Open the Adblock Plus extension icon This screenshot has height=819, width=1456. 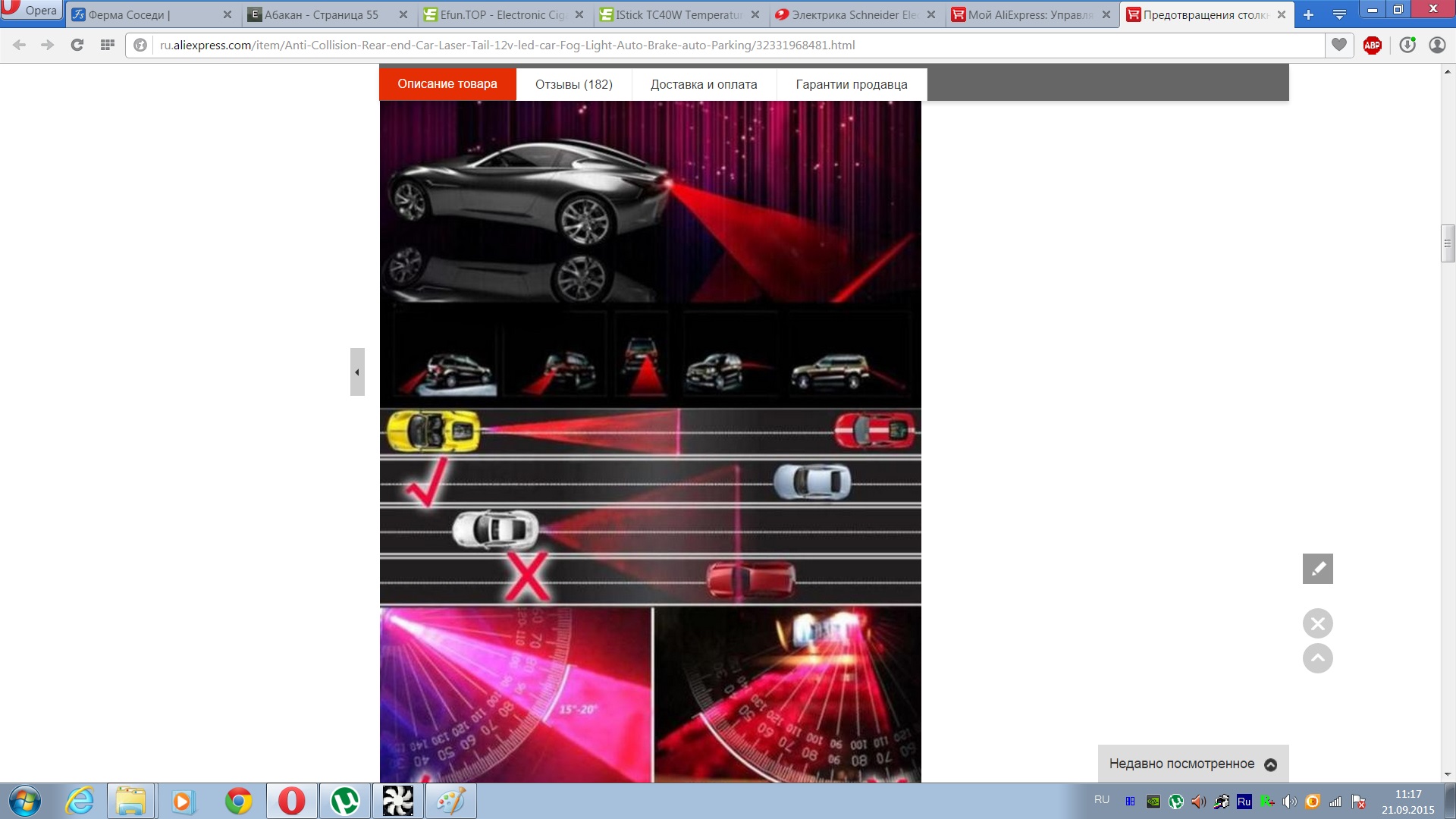tap(1373, 45)
